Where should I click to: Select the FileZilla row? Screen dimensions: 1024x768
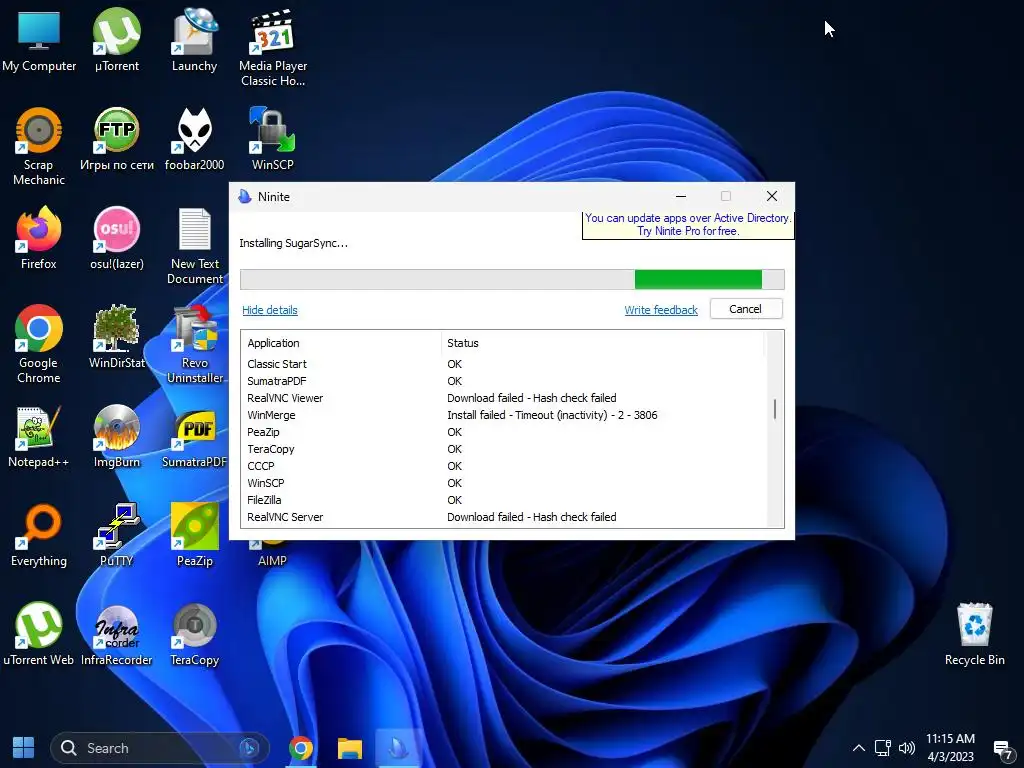point(502,500)
